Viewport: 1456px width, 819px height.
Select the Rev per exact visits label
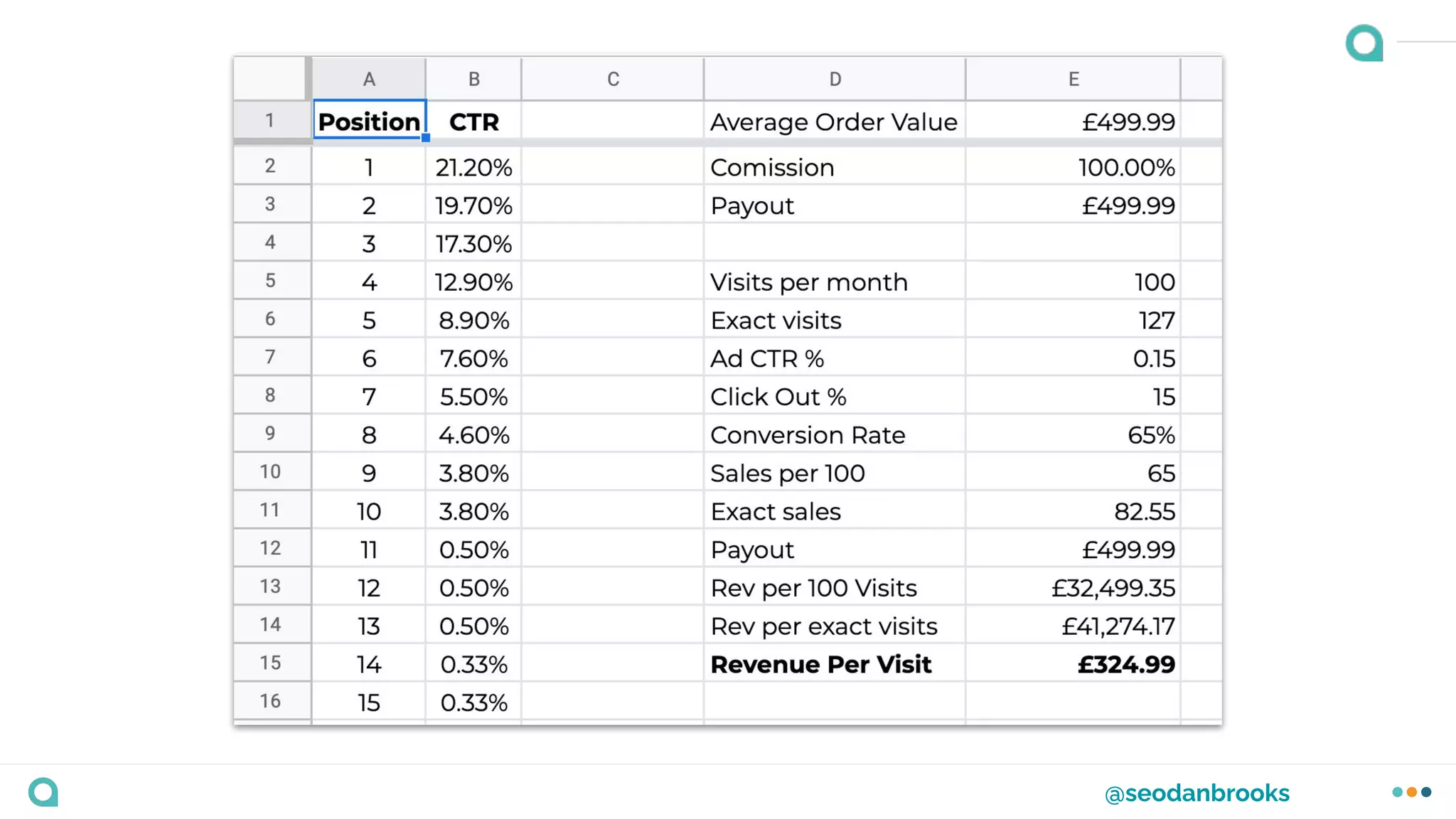tap(824, 626)
